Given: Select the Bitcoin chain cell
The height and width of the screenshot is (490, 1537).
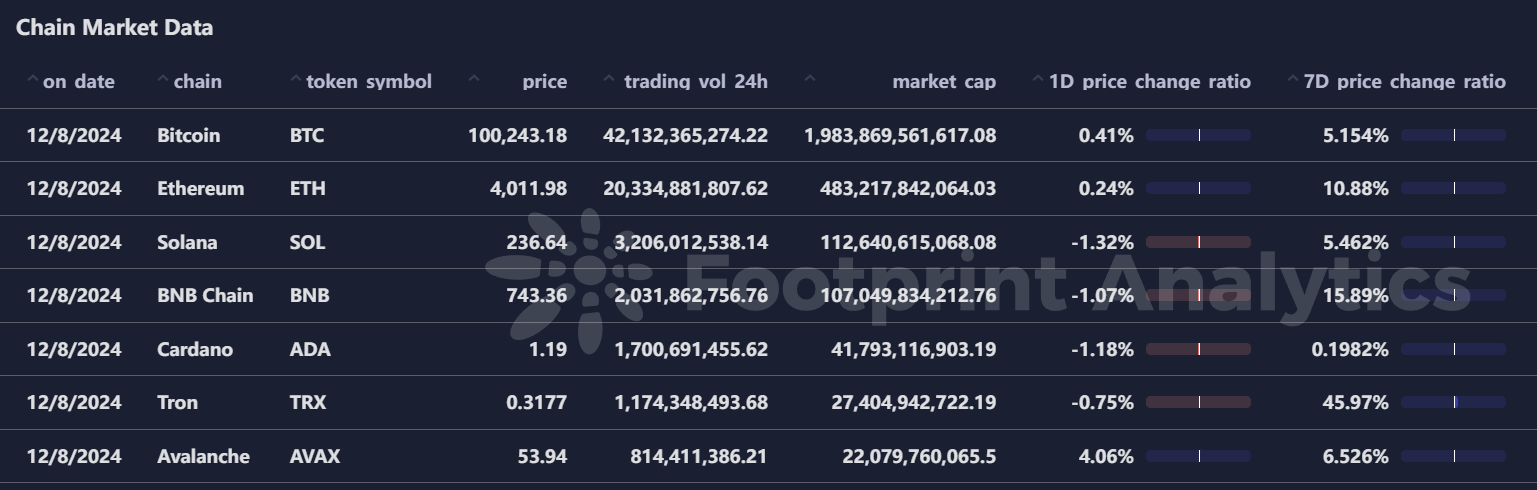Looking at the screenshot, I should point(188,135).
